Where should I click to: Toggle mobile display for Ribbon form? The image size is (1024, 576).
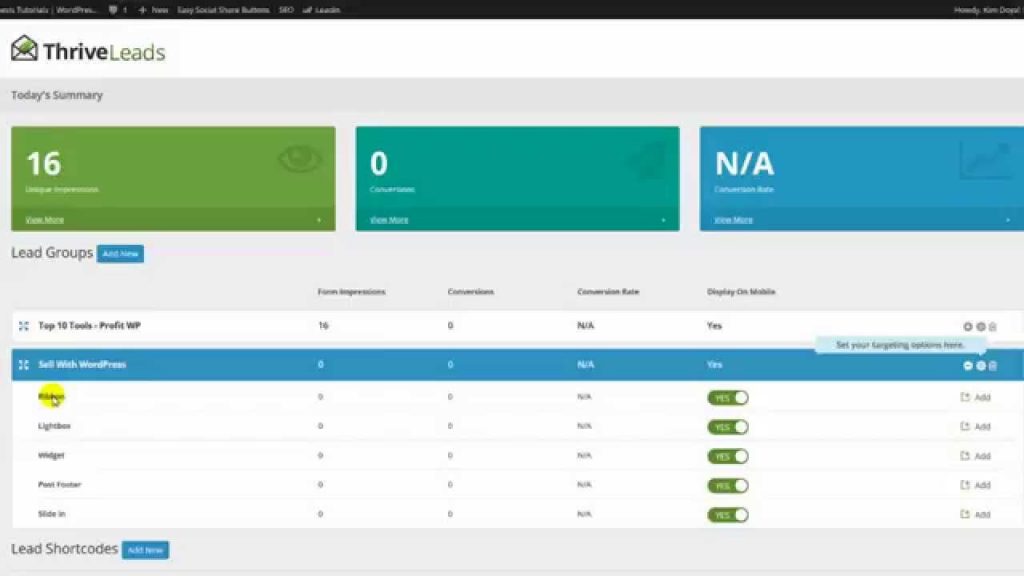tap(728, 397)
